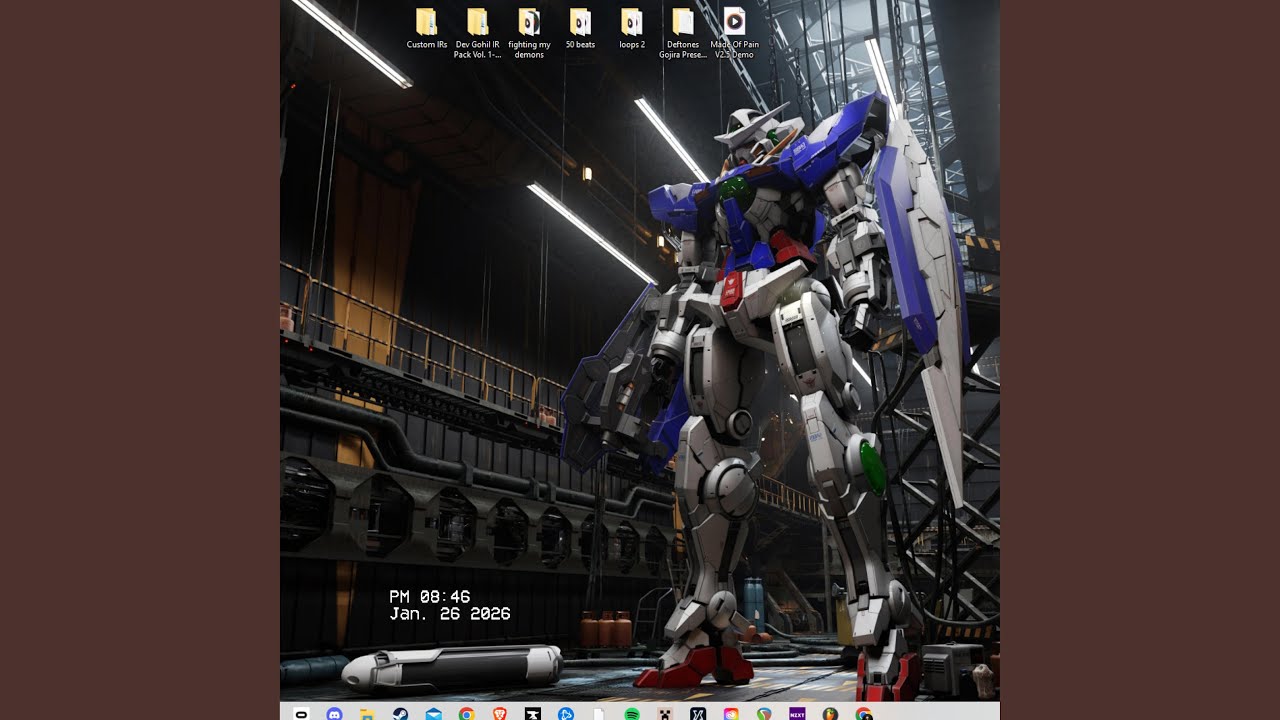
Task: Launch Discord from the taskbar
Action: point(334,714)
